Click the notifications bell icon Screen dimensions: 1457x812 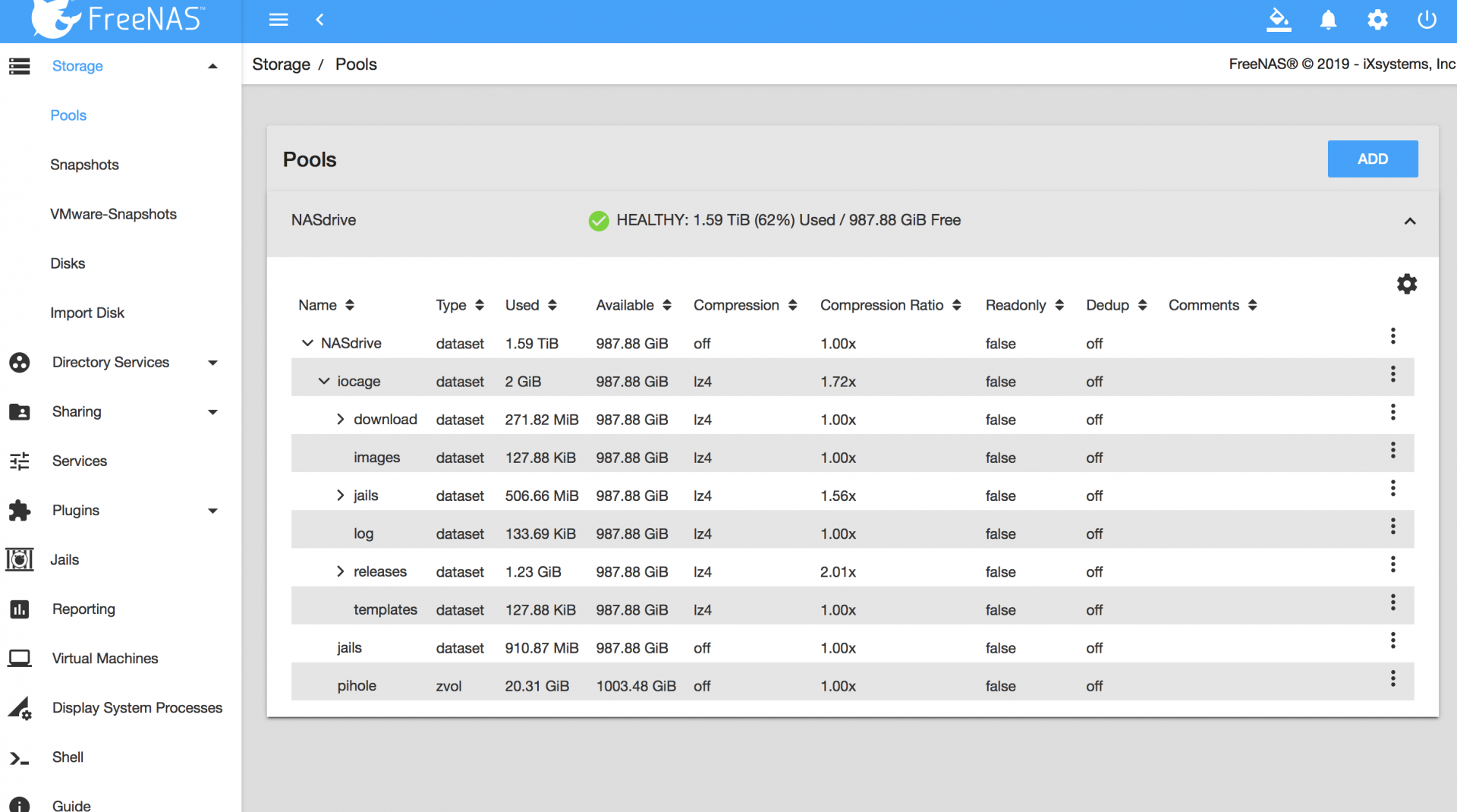tap(1328, 20)
